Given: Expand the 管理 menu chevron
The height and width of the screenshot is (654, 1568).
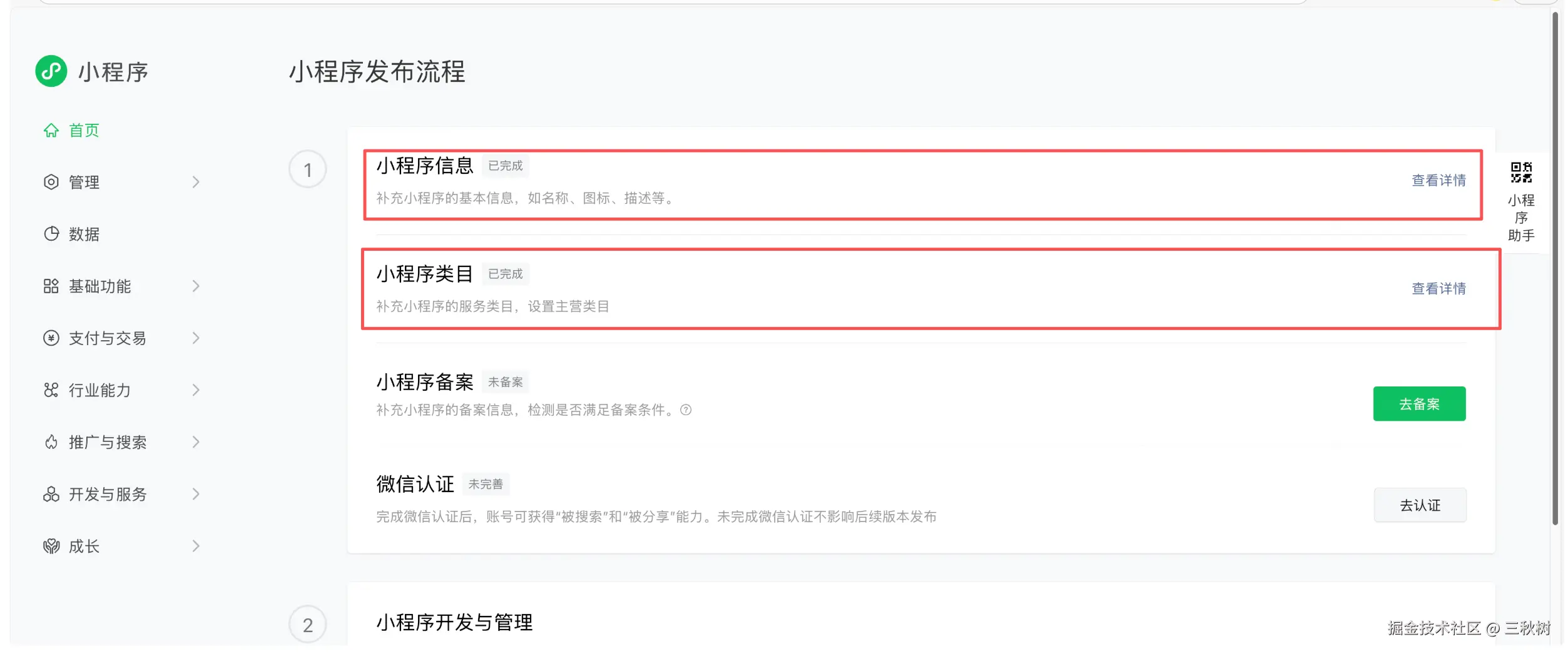Looking at the screenshot, I should point(196,182).
